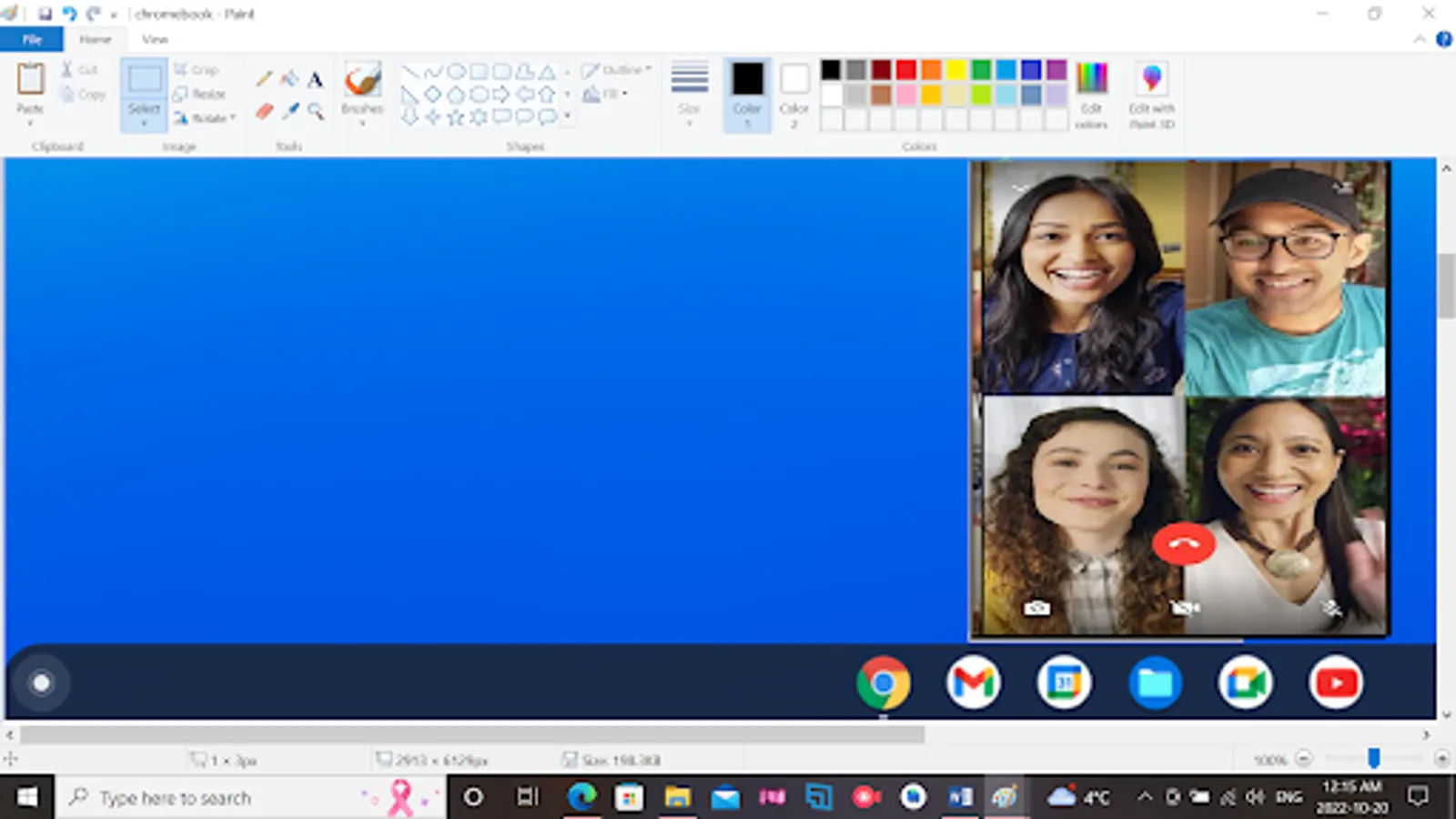Select the Pencil tool
The image size is (1456, 819).
tap(264, 79)
